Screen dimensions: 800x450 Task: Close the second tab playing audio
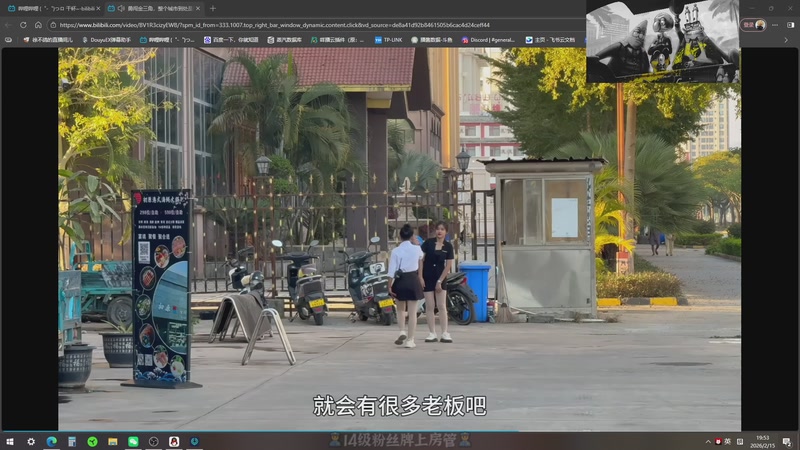[x=198, y=9]
